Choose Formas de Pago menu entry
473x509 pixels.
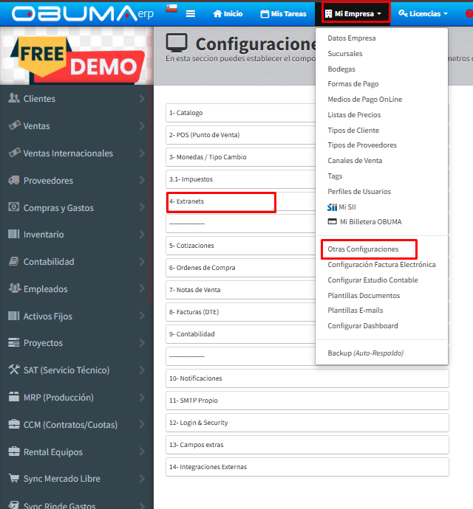[x=353, y=84]
